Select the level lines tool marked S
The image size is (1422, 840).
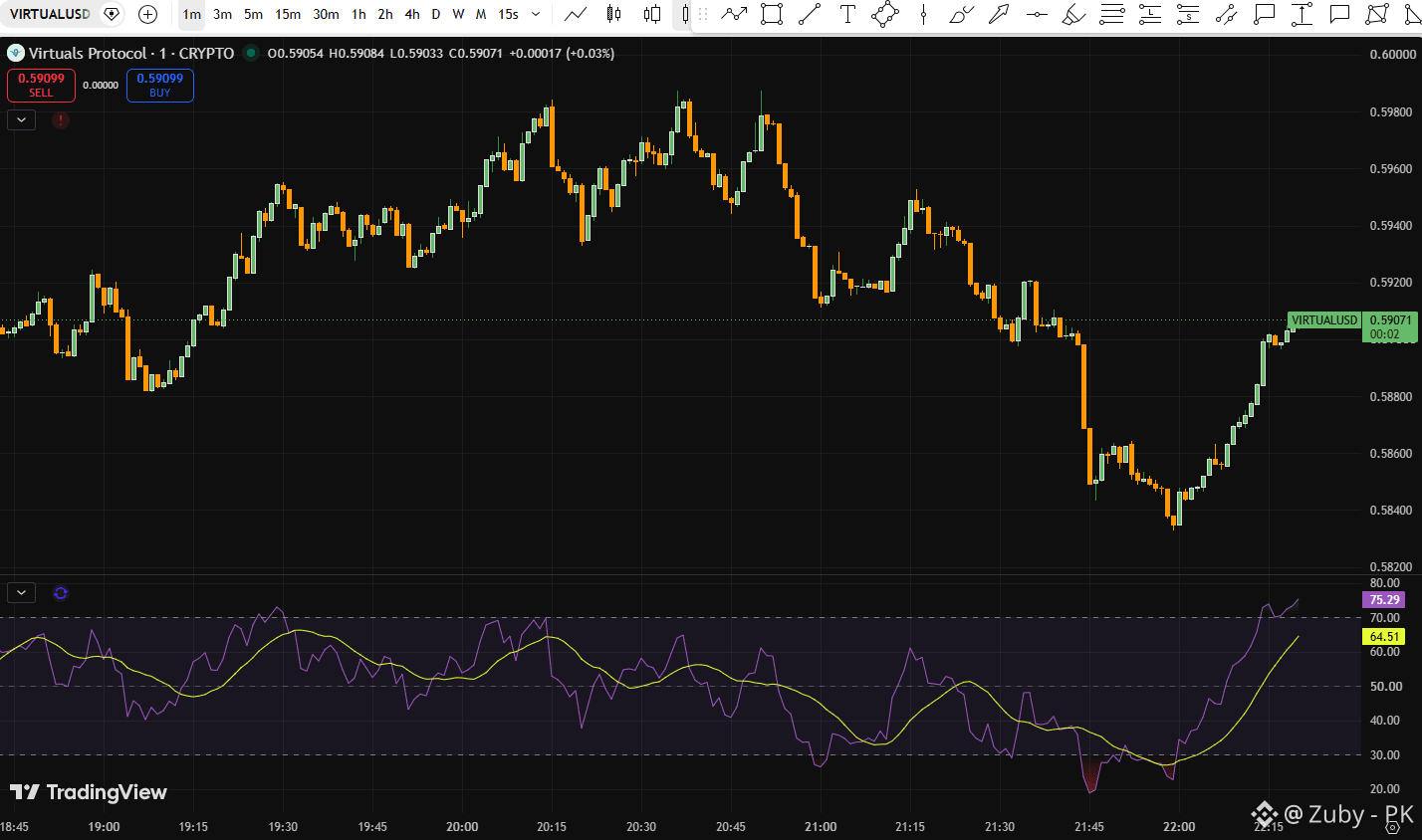[1188, 14]
